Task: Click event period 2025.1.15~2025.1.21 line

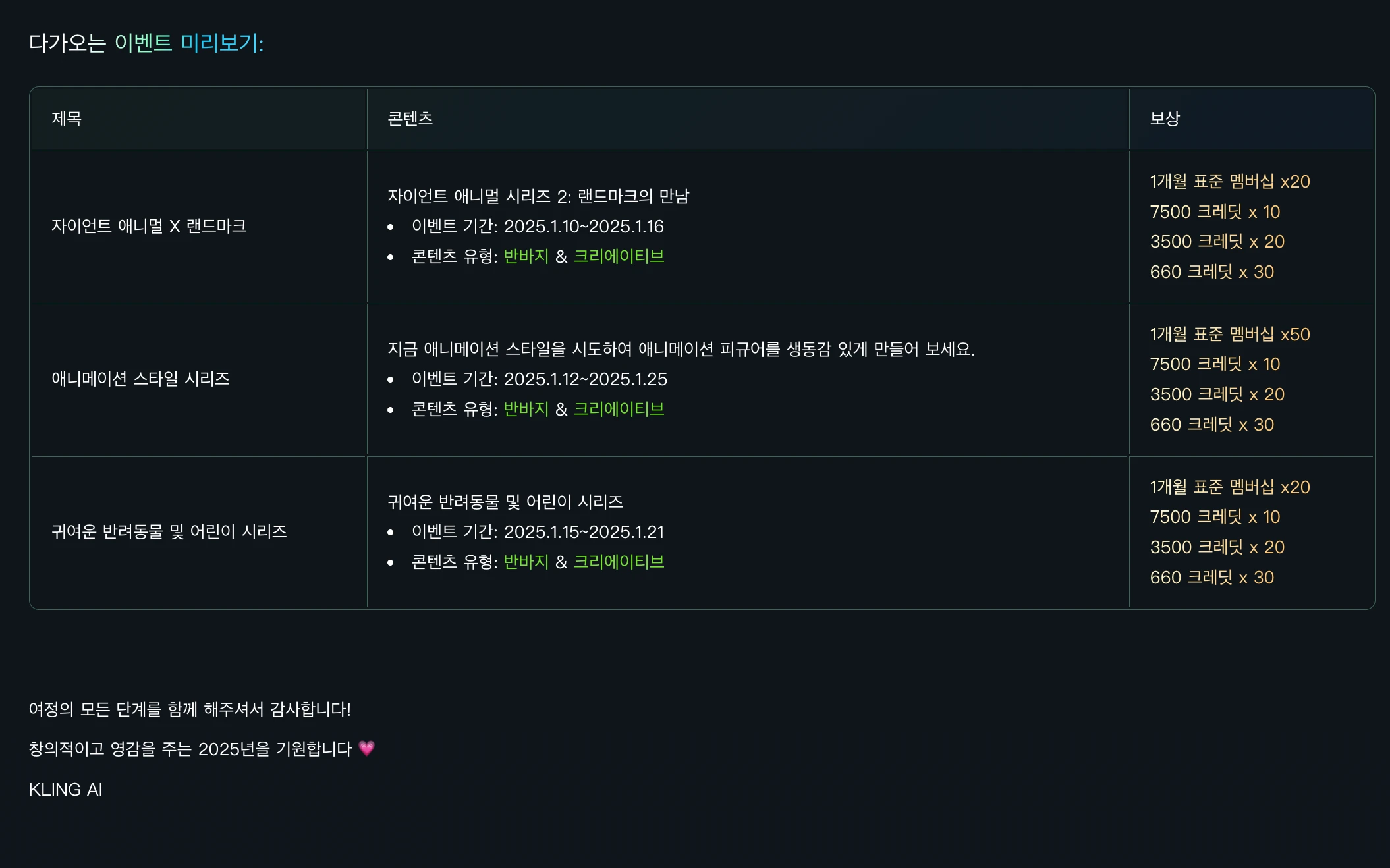Action: click(x=538, y=532)
